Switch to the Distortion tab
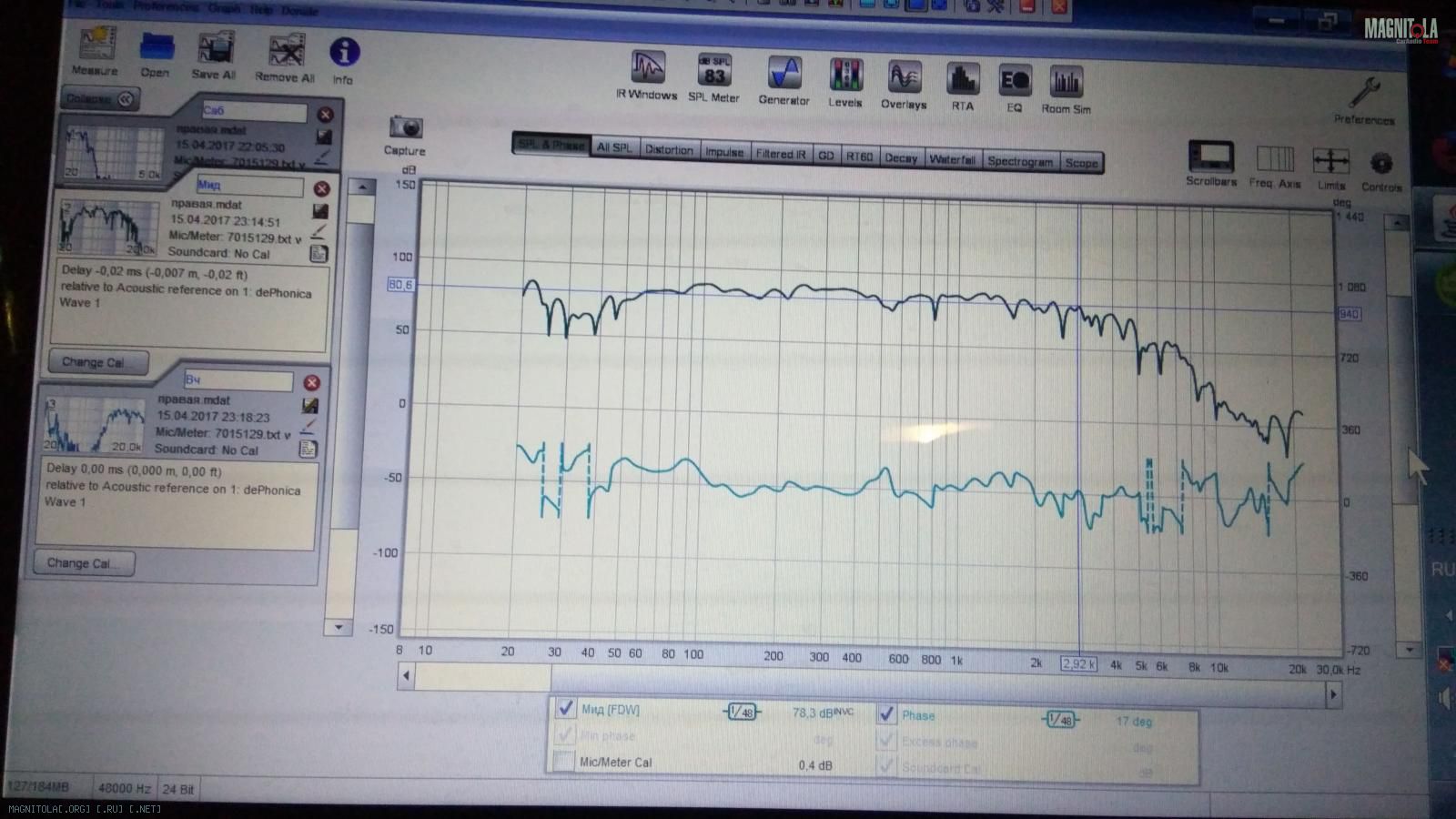Image resolution: width=1456 pixels, height=819 pixels. pos(669,150)
